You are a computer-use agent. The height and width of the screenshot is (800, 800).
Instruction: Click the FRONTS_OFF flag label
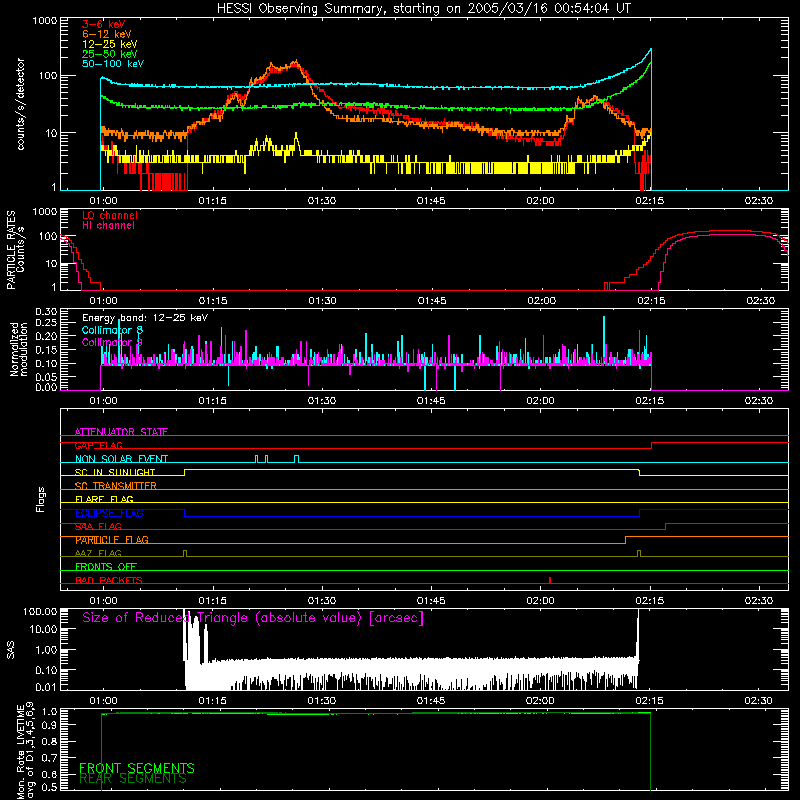(106, 567)
